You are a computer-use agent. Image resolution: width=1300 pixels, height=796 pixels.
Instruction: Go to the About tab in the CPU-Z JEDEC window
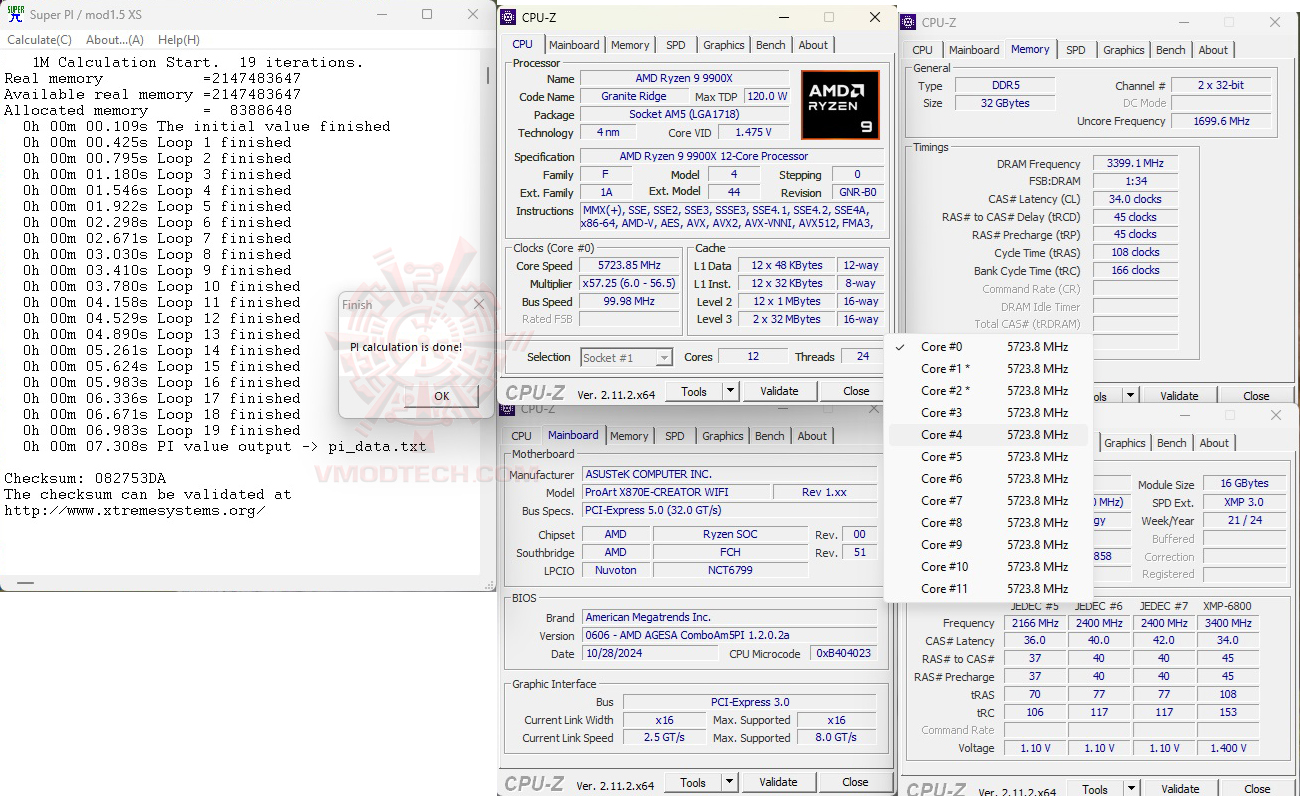pos(1214,443)
